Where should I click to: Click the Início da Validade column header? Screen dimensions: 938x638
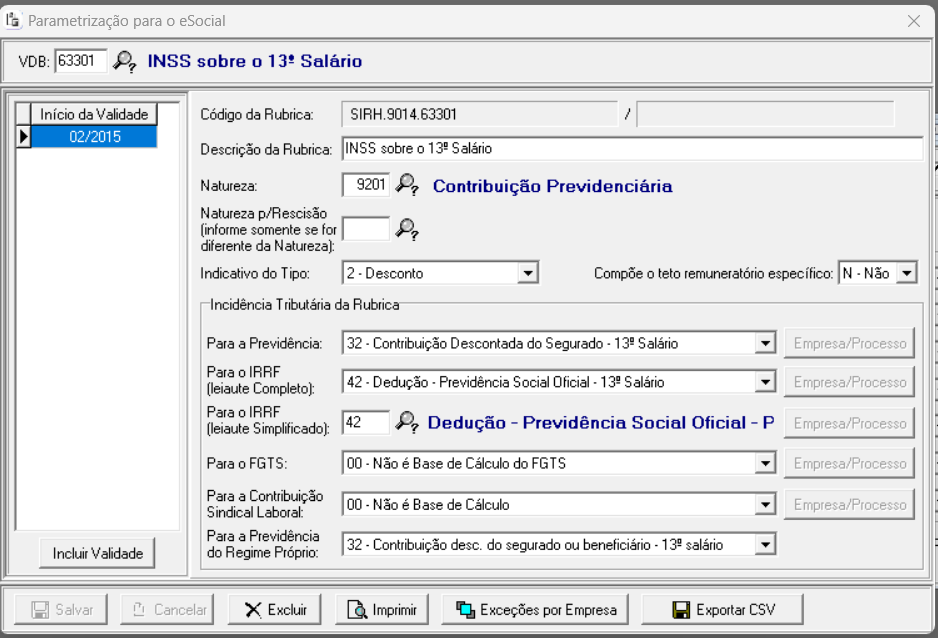94,114
